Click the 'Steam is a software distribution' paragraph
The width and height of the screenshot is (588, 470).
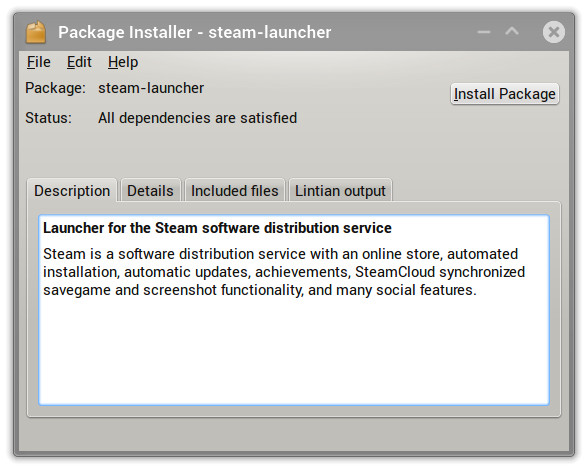pos(284,272)
